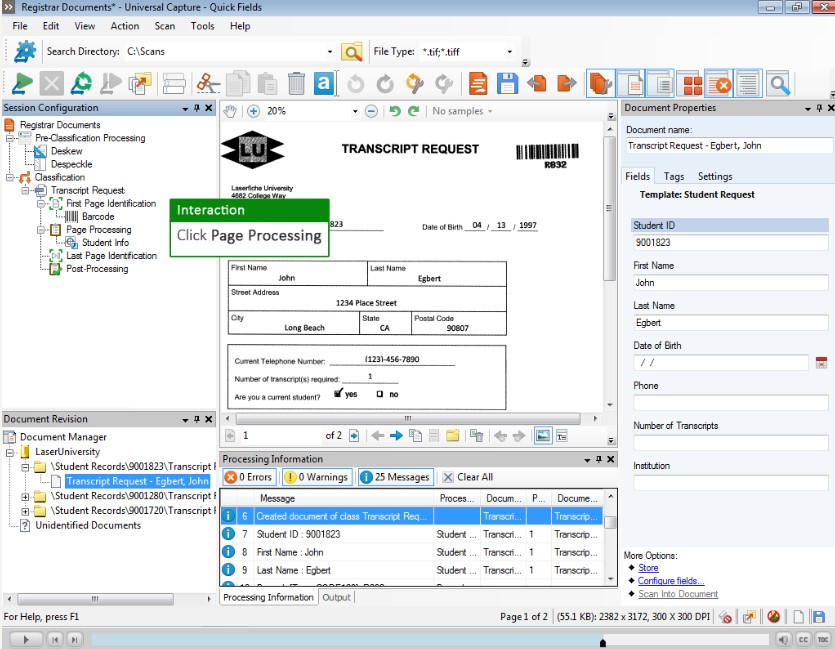Click the split document scissors icon
This screenshot has height=649, width=835.
coord(208,84)
